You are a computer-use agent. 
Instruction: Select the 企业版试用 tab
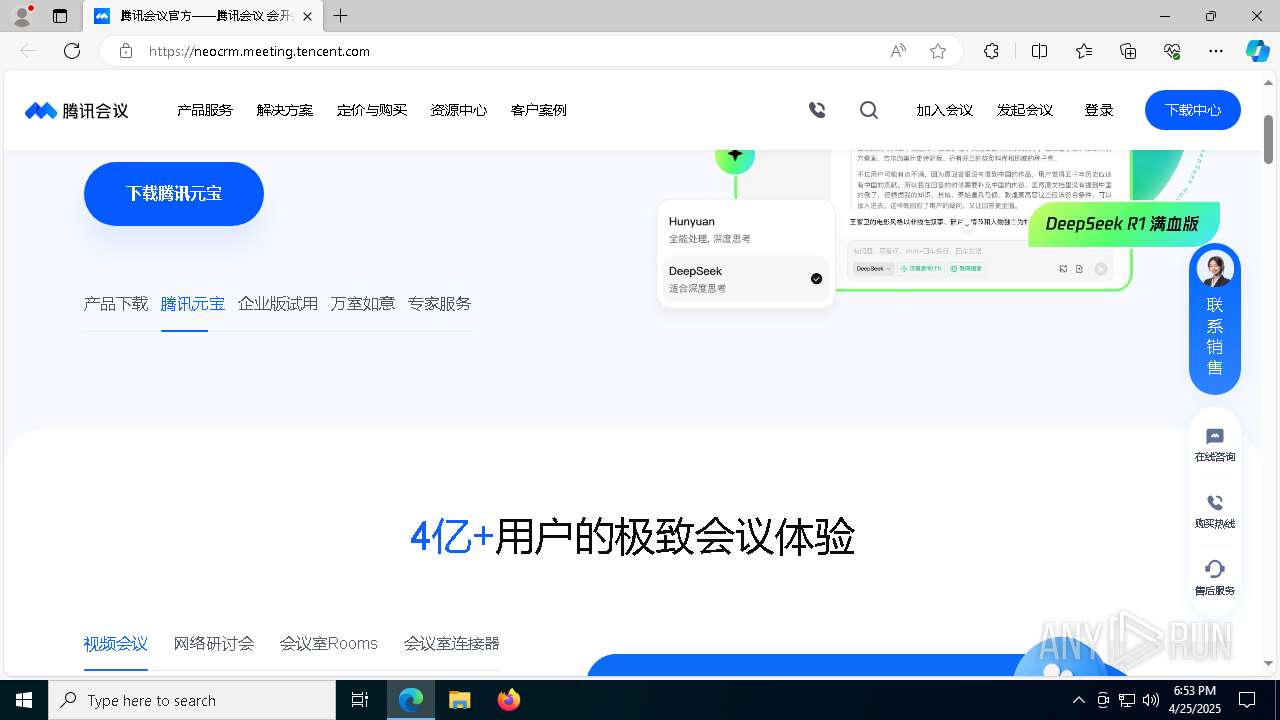(x=278, y=303)
